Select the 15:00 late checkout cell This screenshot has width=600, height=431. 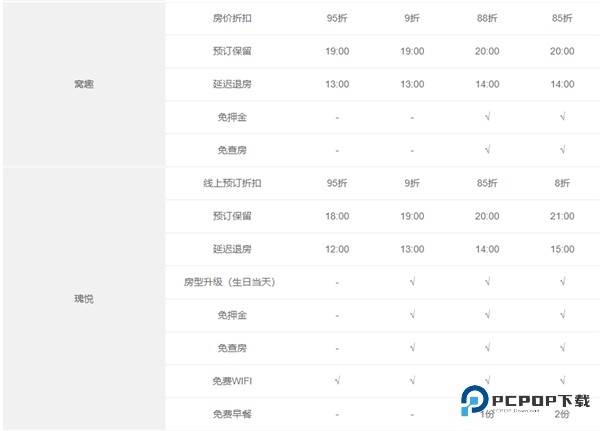coord(562,249)
